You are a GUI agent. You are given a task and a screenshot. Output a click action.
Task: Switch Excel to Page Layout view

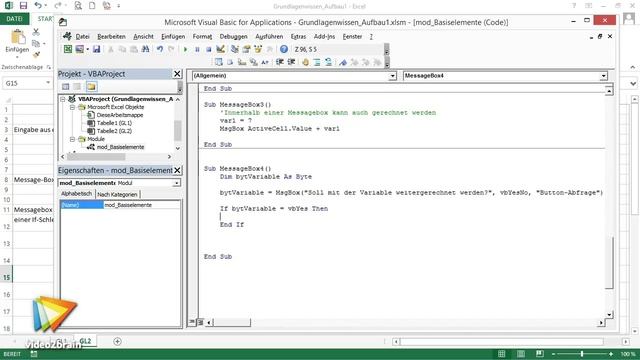(521, 354)
